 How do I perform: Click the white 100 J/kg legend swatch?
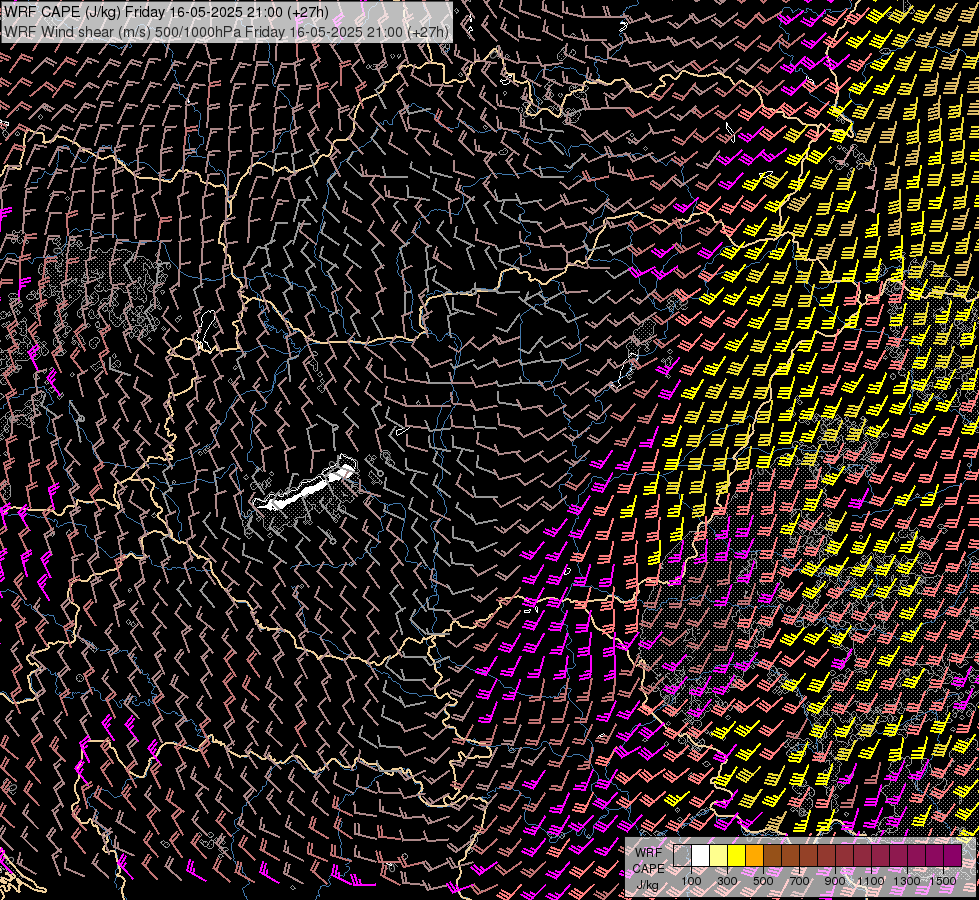point(700,856)
